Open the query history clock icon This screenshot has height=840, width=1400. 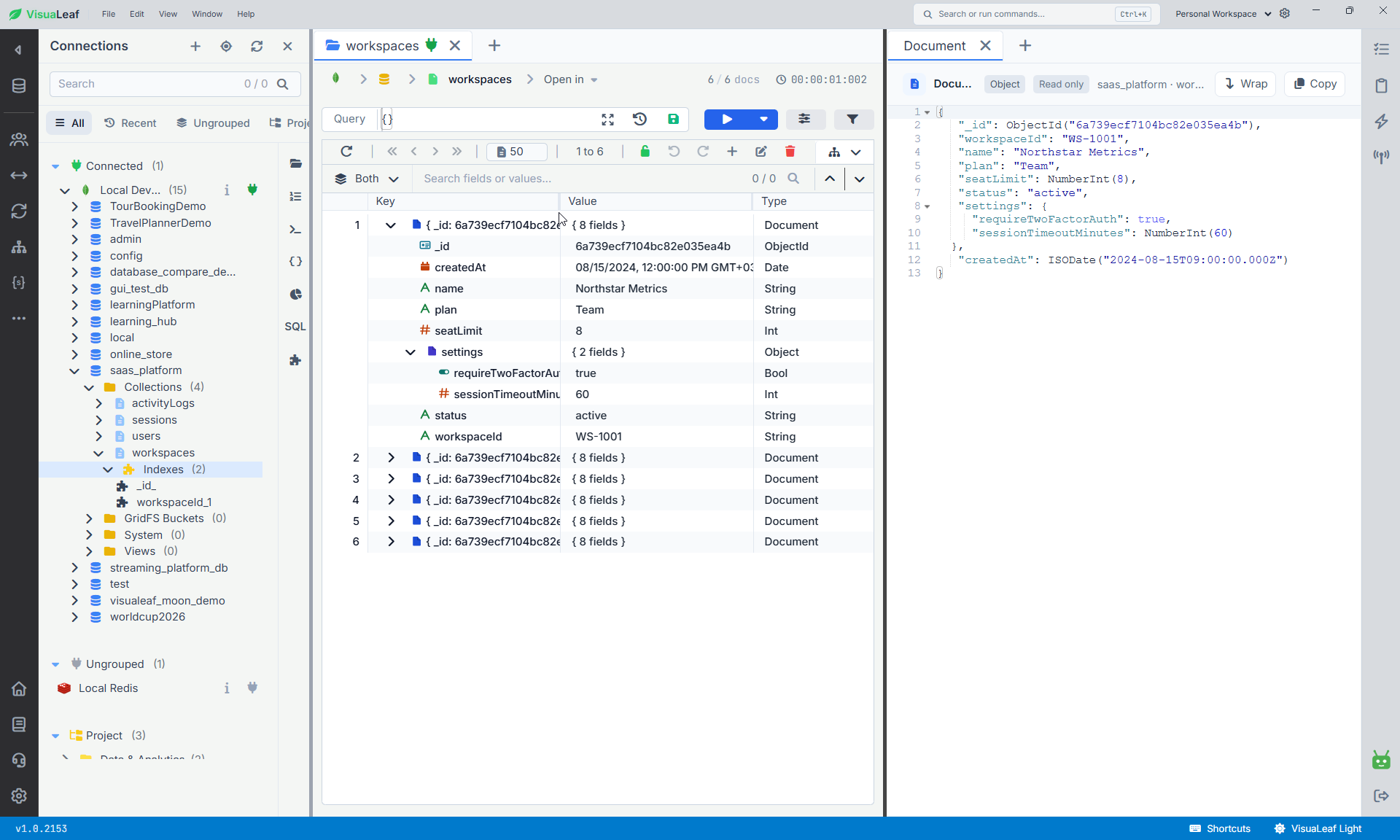(x=639, y=120)
